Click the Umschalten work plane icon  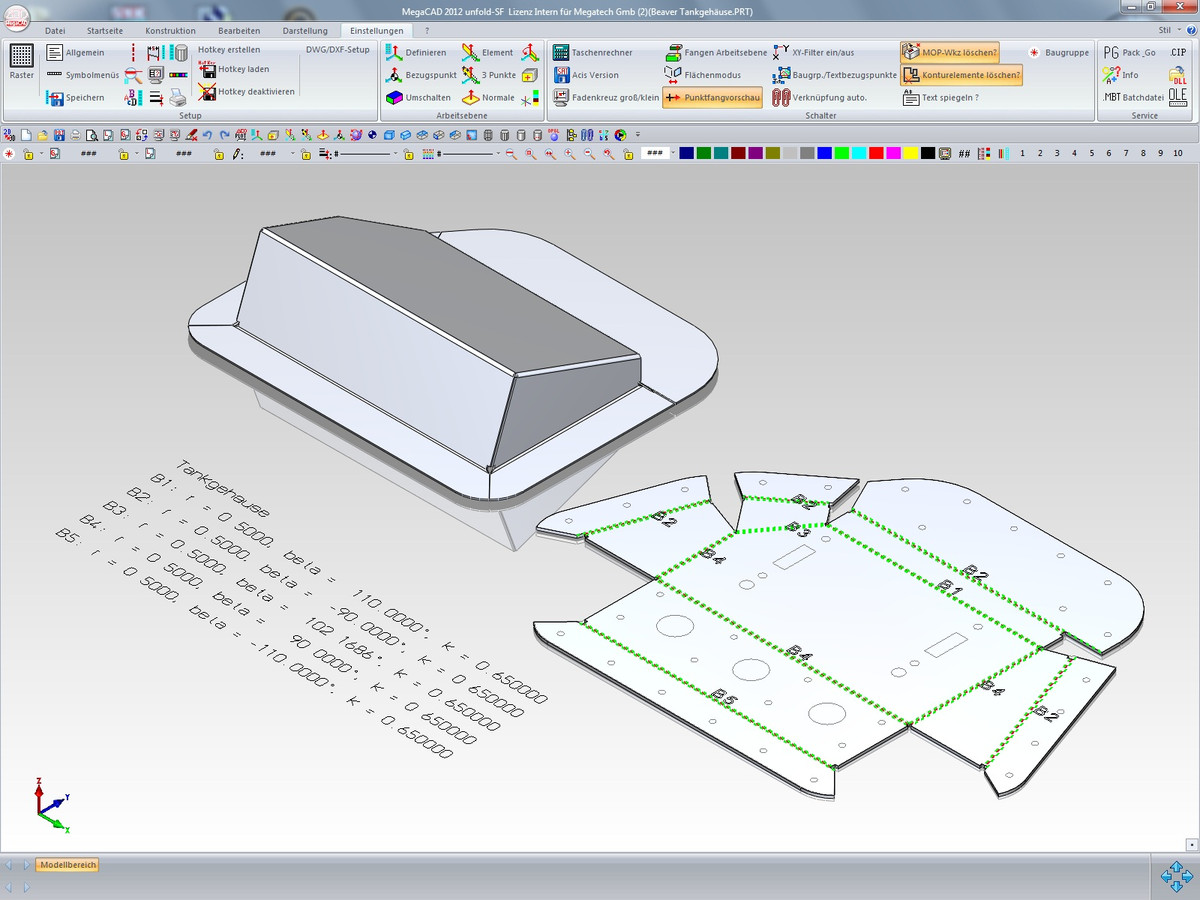pos(394,98)
